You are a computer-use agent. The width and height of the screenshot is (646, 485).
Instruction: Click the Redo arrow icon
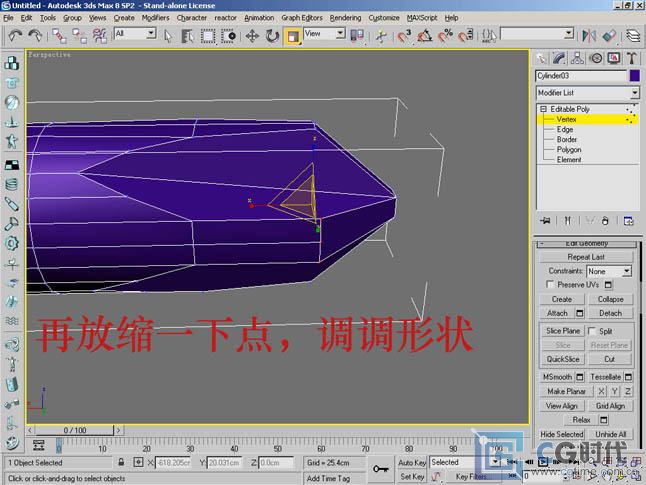[x=35, y=36]
